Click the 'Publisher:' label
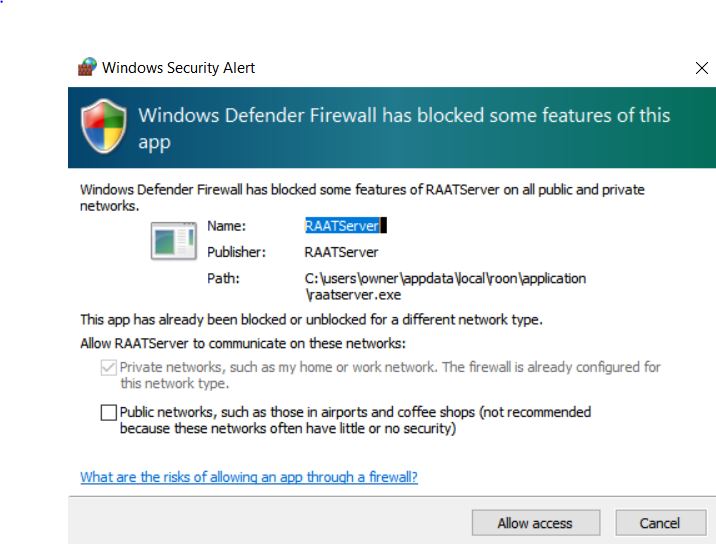This screenshot has height=544, width=716. point(236,252)
